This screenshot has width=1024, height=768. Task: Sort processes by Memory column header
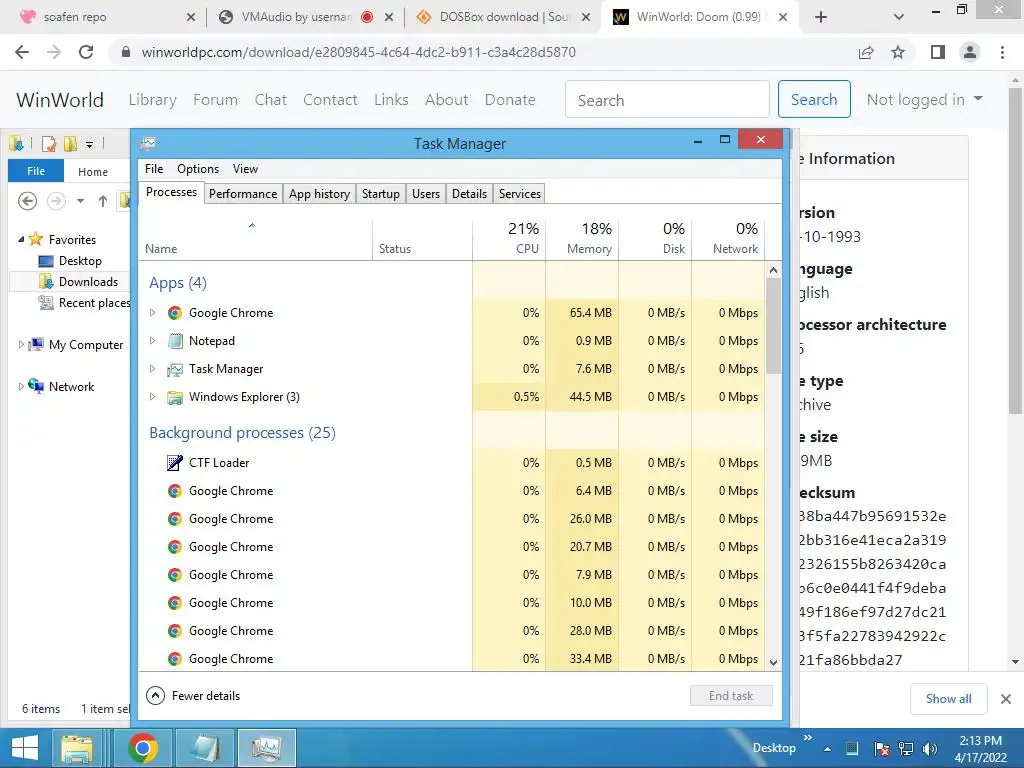click(583, 238)
